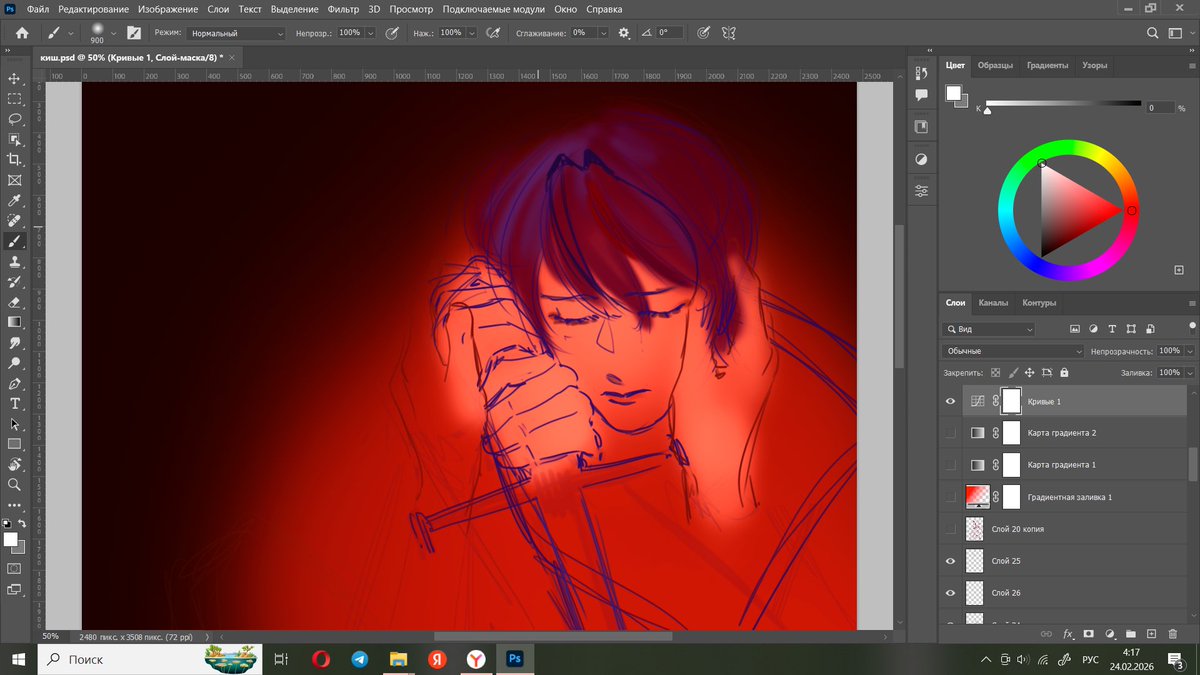The height and width of the screenshot is (675, 1200).
Task: Click the K slider in Color panel
Action: (1063, 104)
